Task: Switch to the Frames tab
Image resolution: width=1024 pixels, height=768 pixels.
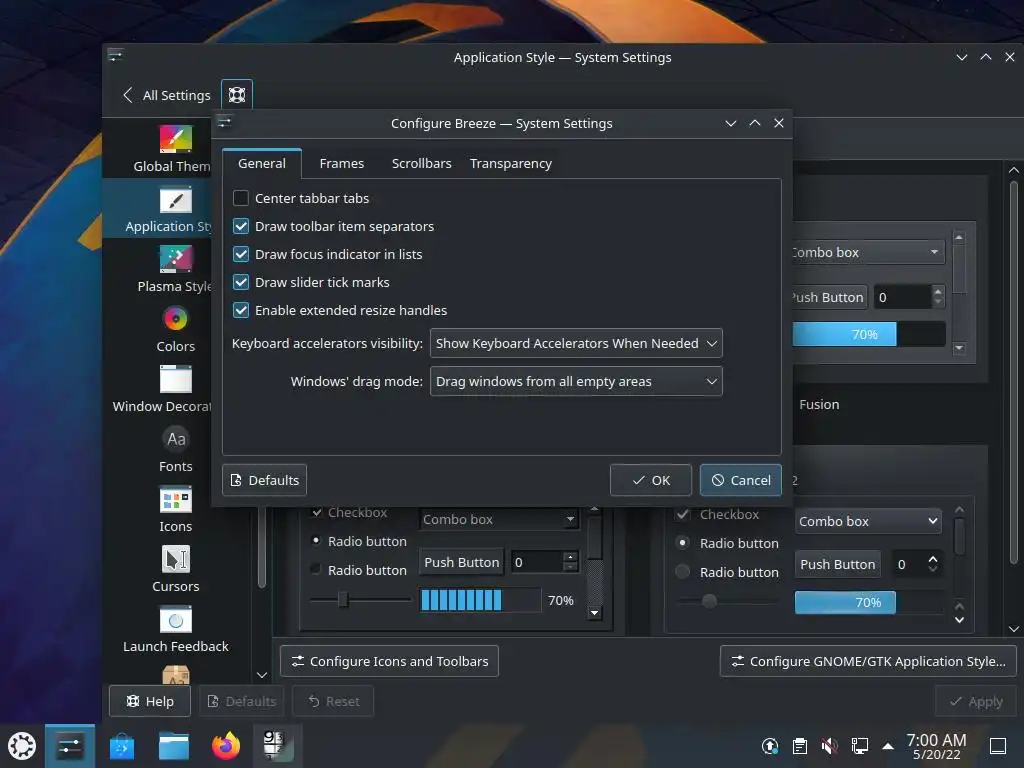Action: (x=342, y=163)
